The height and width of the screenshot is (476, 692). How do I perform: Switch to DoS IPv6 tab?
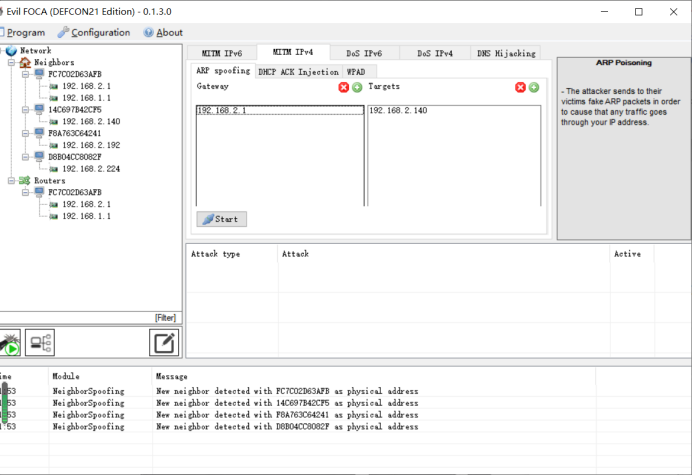(364, 53)
